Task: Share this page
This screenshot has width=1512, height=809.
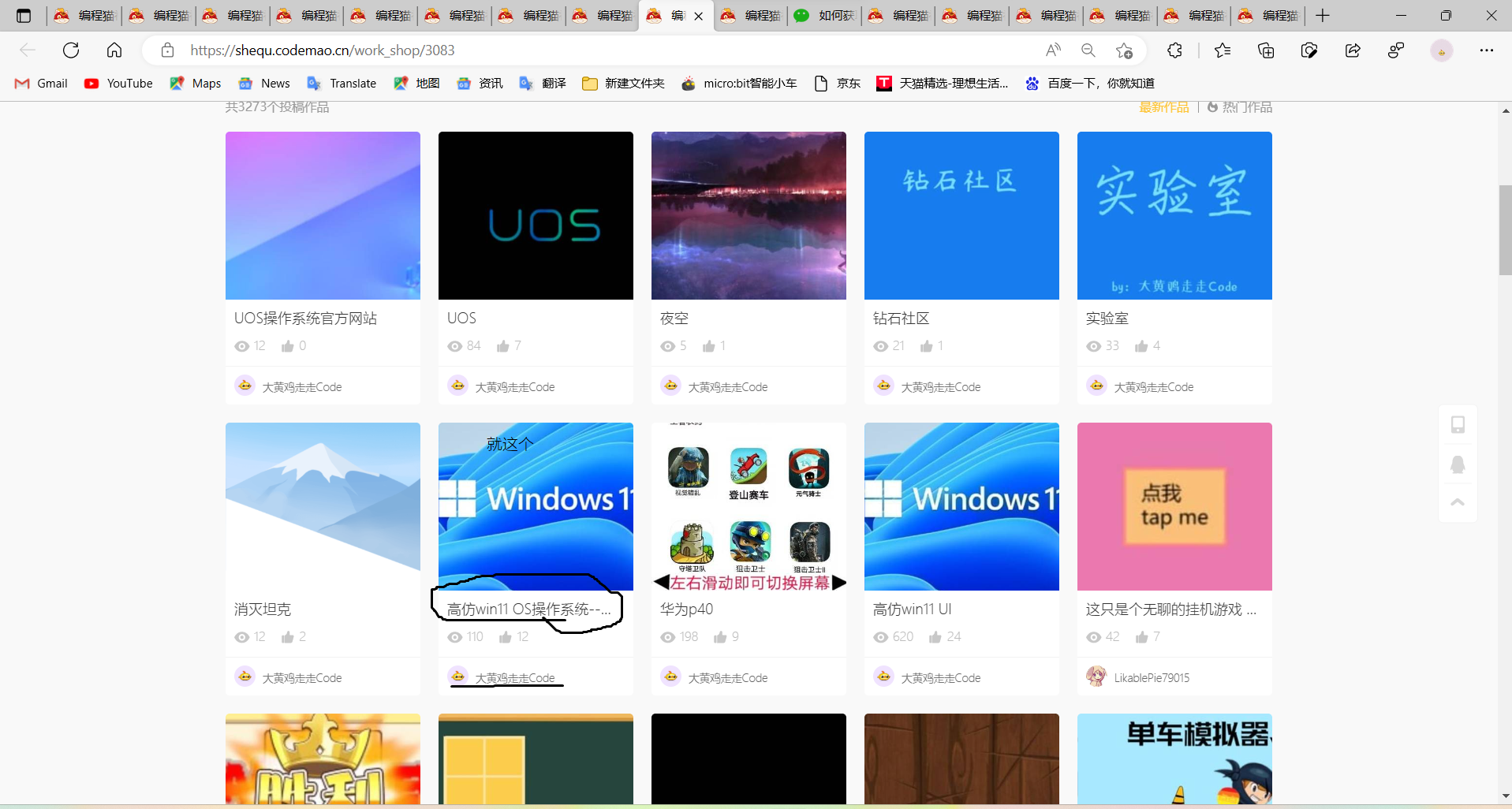Action: 1353,50
